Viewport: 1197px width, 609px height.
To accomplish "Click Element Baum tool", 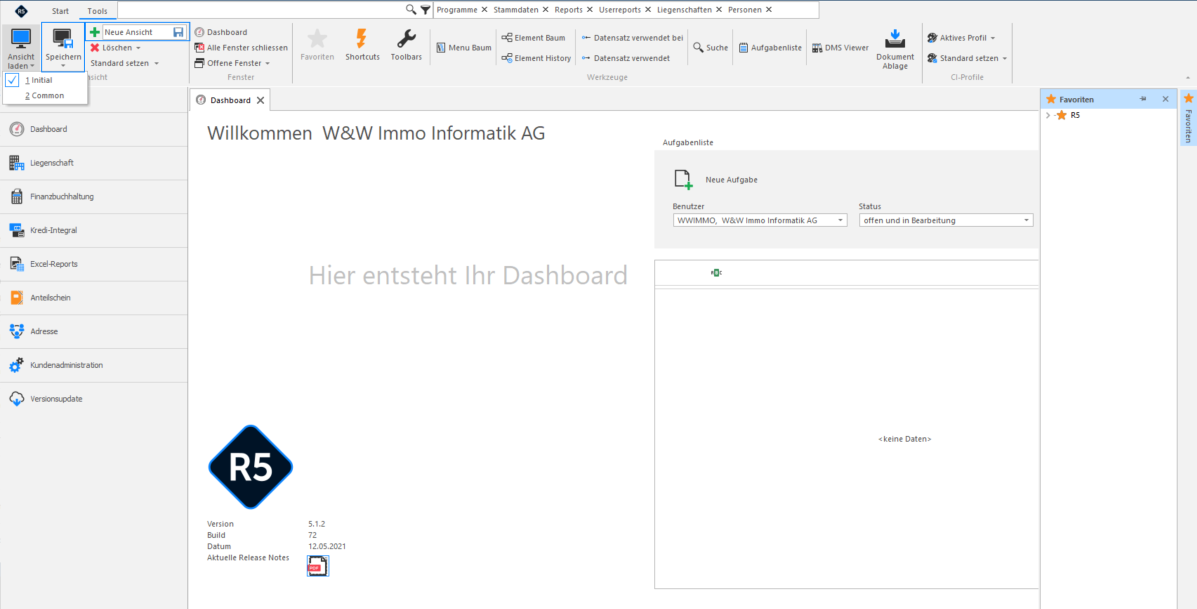I will tap(533, 37).
